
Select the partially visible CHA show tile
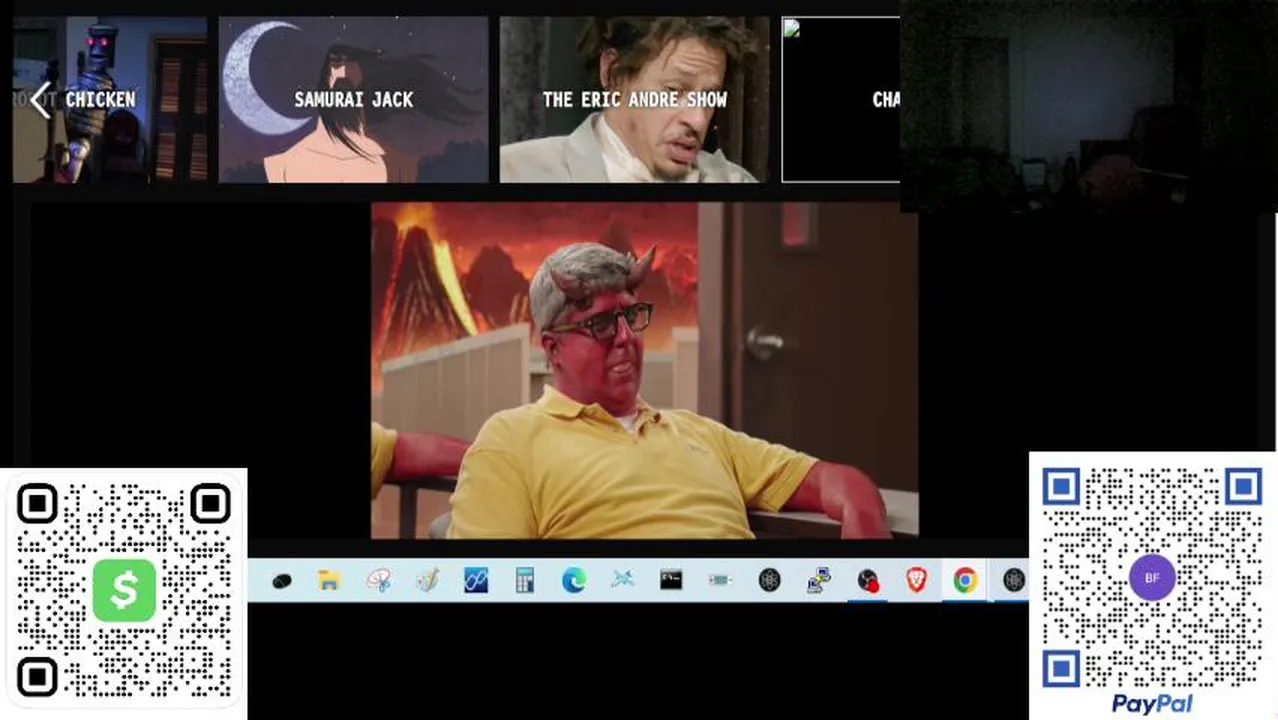(x=841, y=100)
